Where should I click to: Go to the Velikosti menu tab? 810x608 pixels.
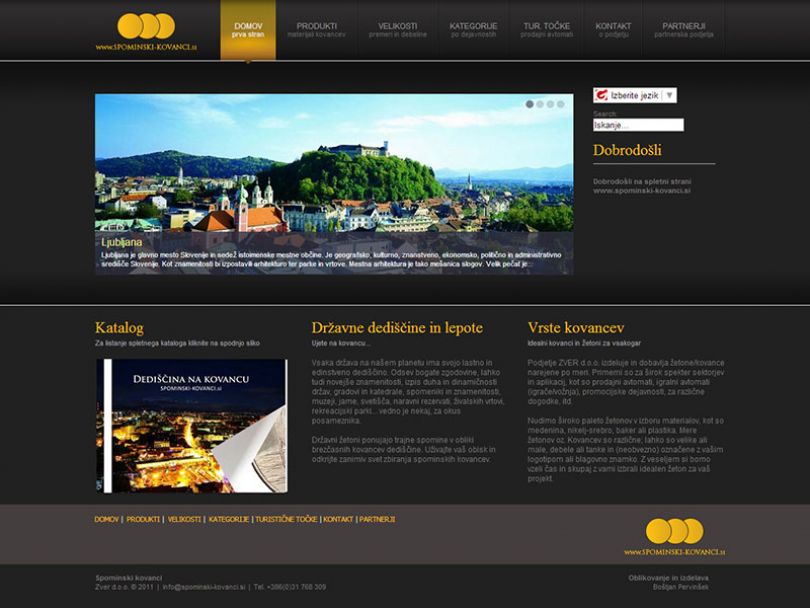tap(397, 29)
